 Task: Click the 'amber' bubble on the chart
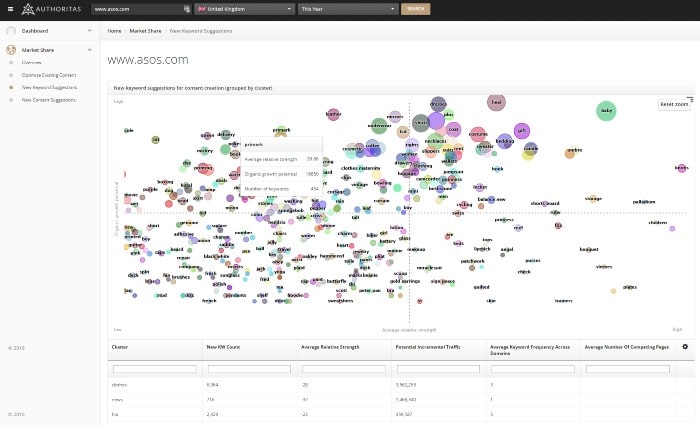click(571, 153)
